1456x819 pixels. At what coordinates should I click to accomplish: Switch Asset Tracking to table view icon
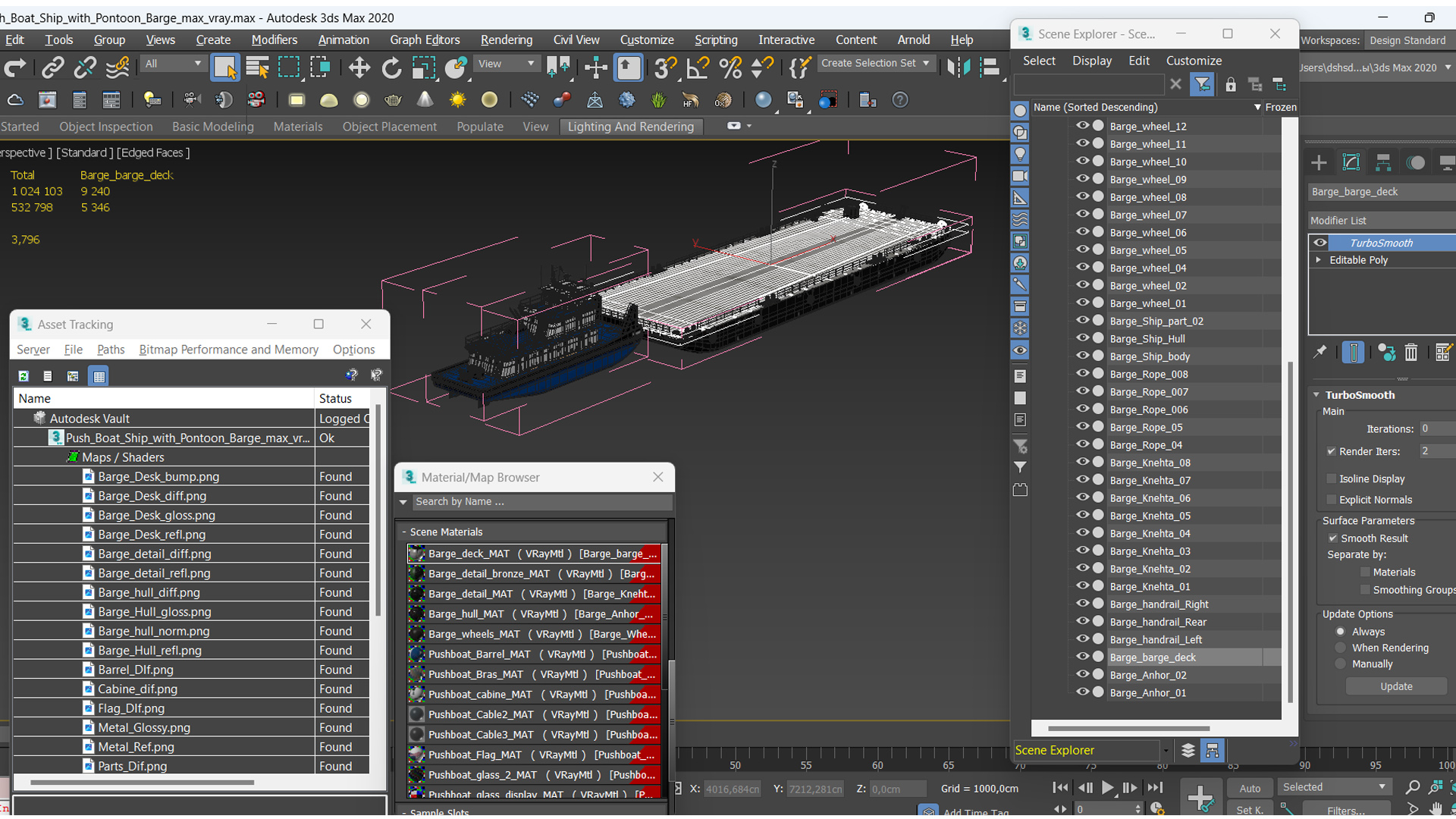point(99,376)
